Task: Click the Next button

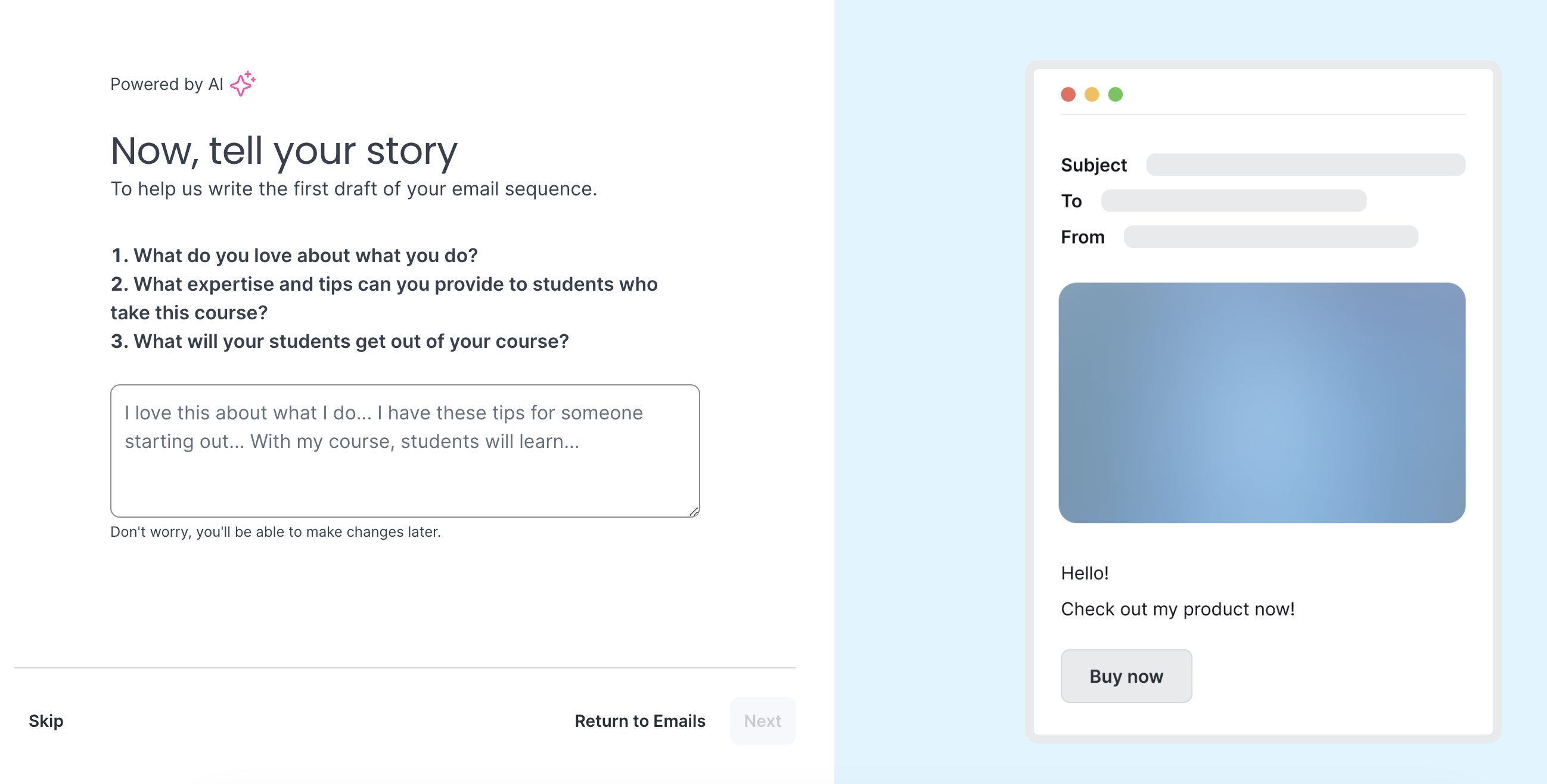Action: (762, 720)
